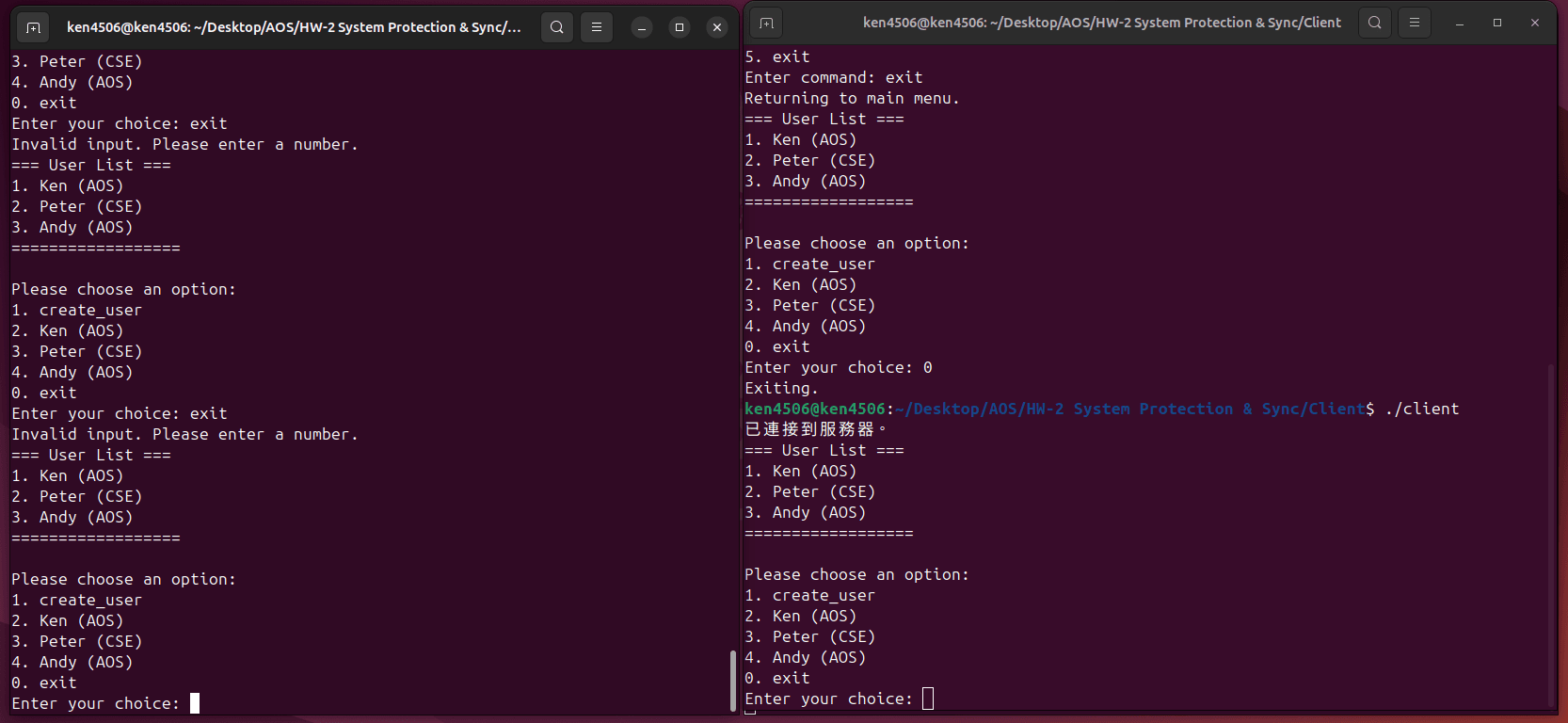1568x723 pixels.
Task: Click the left terminal title bar text
Action: coord(294,27)
